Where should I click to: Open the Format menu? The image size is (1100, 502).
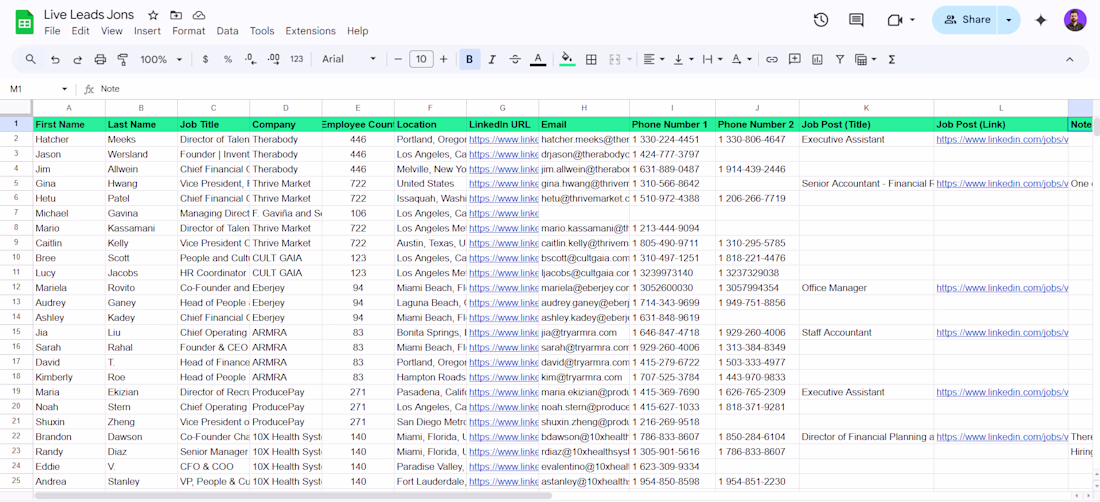(x=189, y=31)
